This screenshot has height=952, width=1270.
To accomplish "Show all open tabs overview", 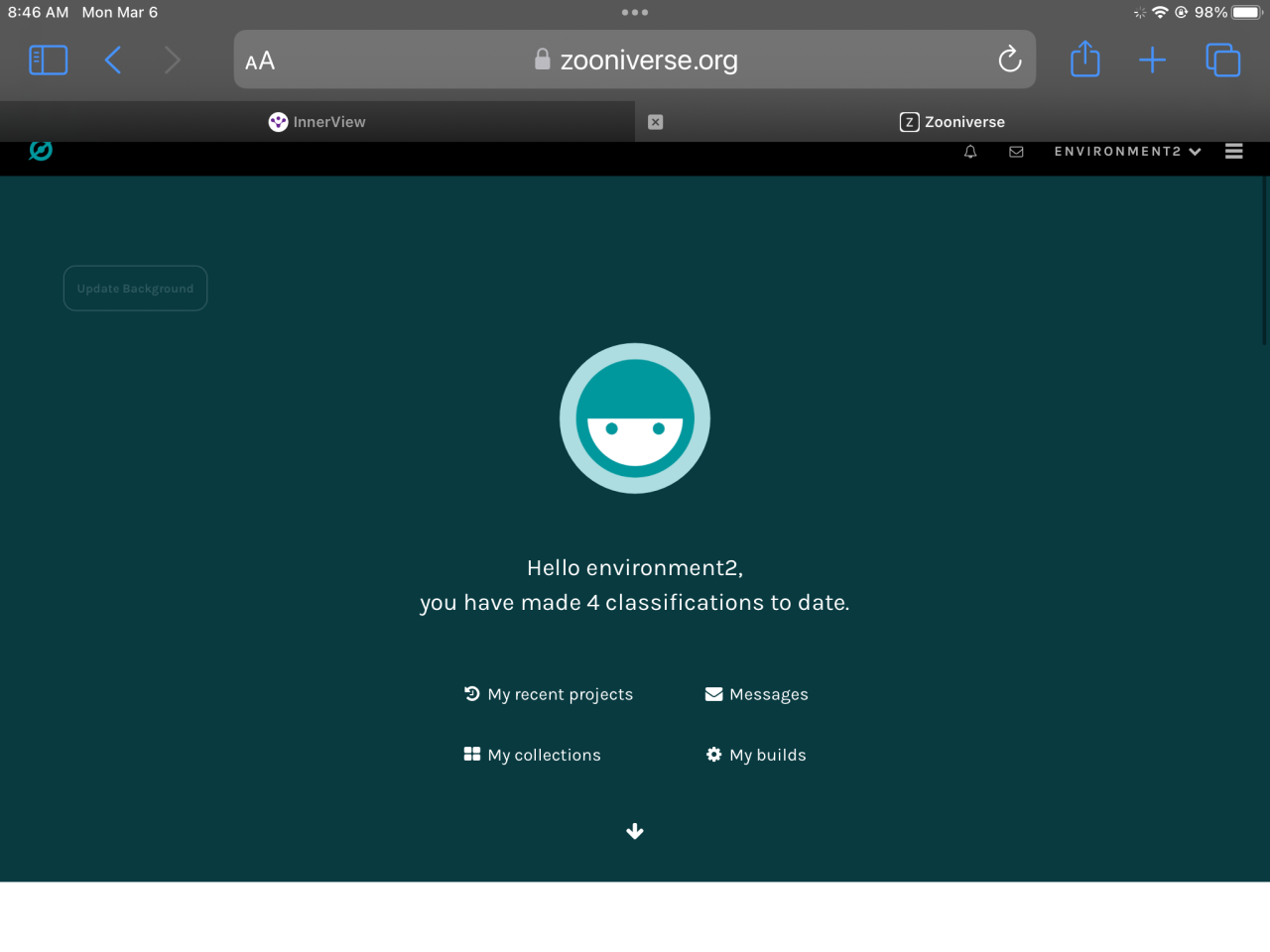I will click(x=1223, y=60).
